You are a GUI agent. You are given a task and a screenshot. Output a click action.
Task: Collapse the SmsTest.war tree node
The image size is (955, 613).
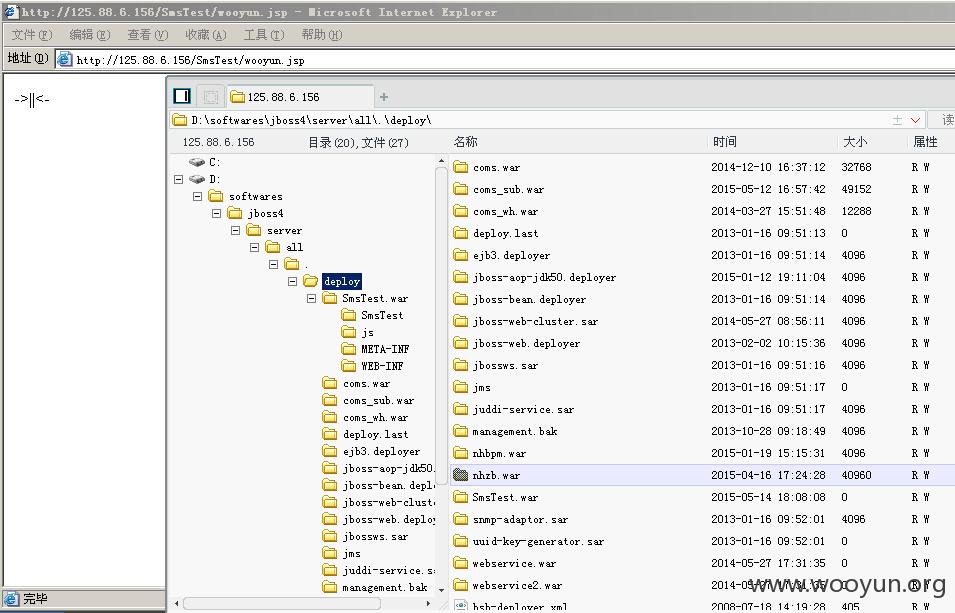pyautogui.click(x=311, y=299)
